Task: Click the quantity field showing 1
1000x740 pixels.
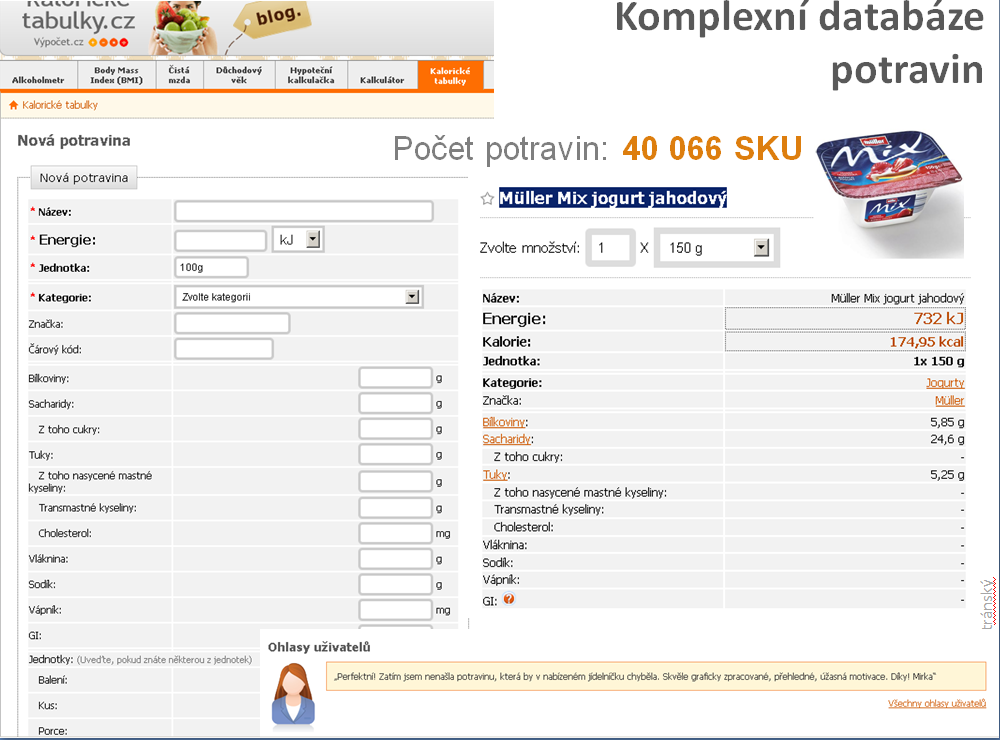Action: tap(610, 248)
